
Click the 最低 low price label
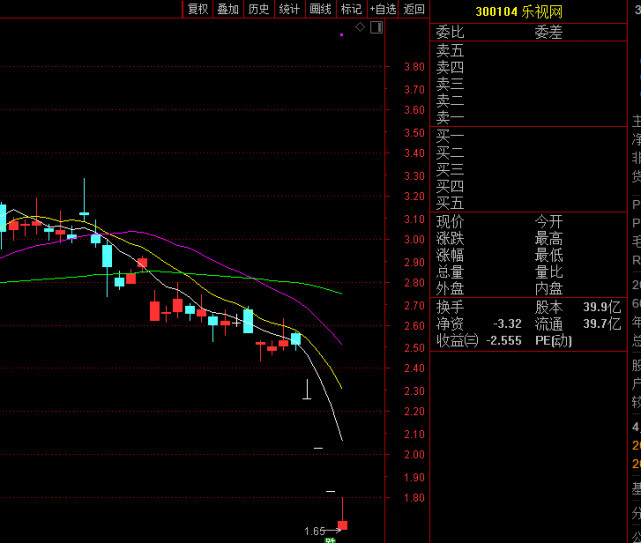[549, 256]
